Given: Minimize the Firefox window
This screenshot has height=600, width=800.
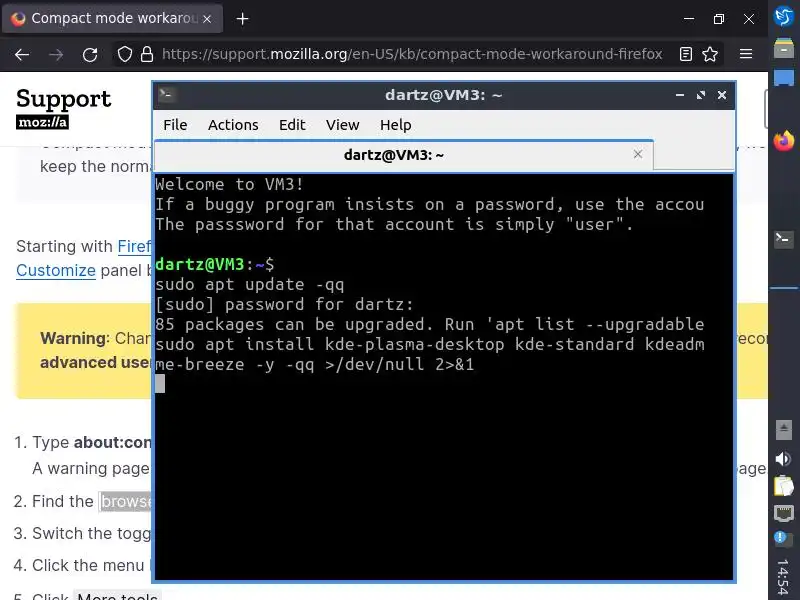Looking at the screenshot, I should (689, 19).
